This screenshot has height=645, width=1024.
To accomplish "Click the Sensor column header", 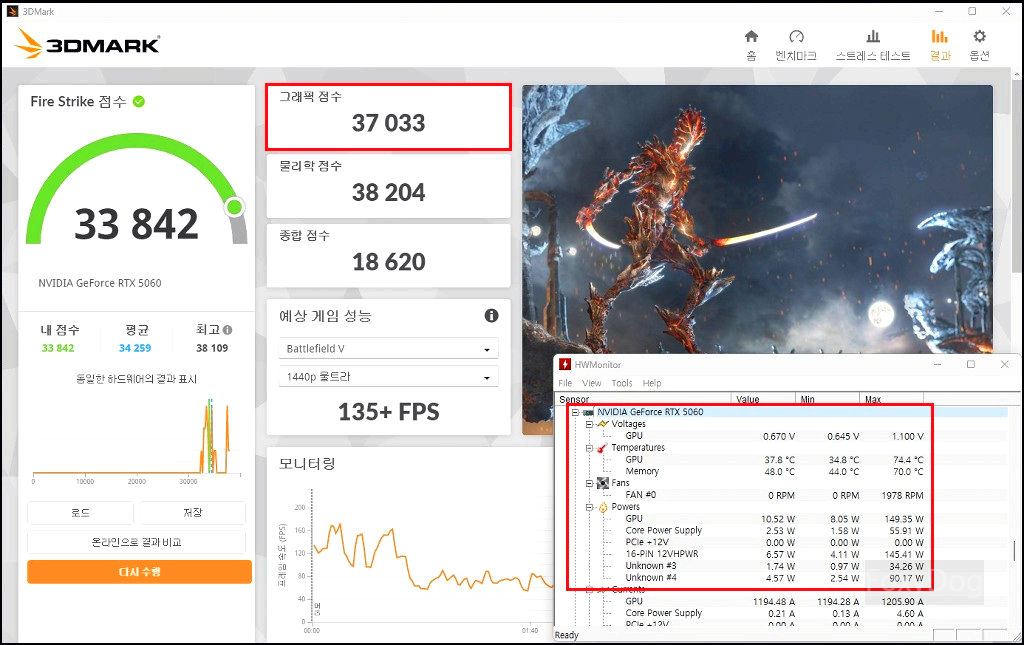I will click(x=643, y=399).
